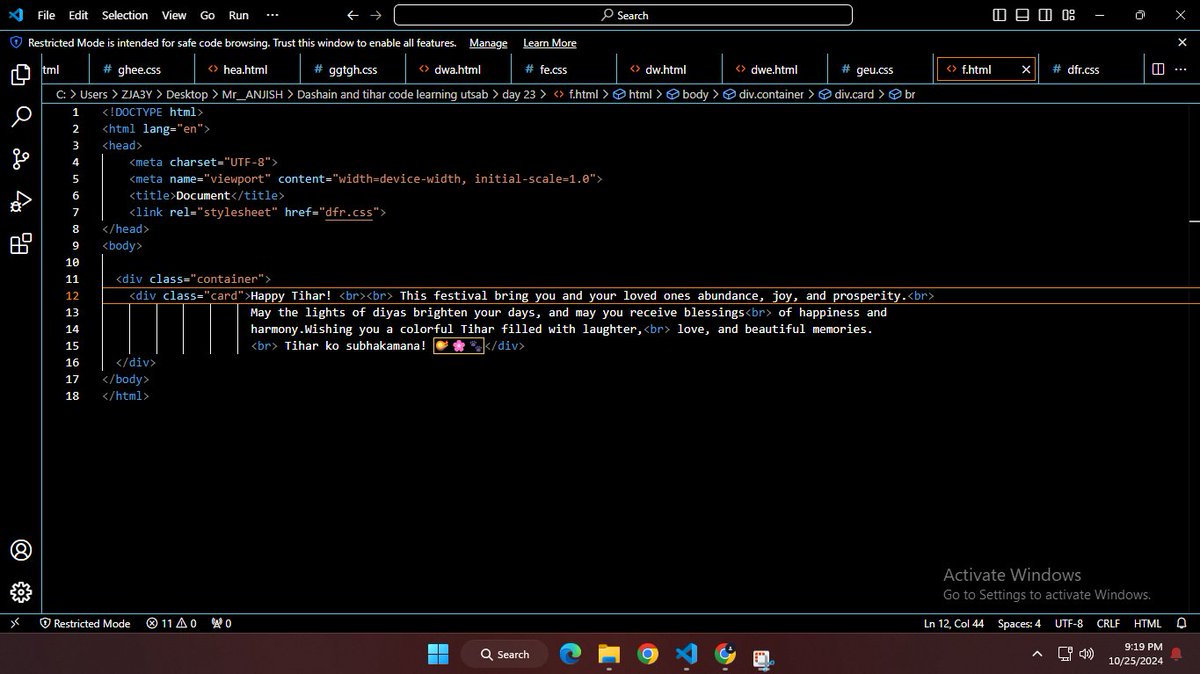Select the Mr_ANJISH breadcrumb folder
The width and height of the screenshot is (1200, 674).
(251, 94)
